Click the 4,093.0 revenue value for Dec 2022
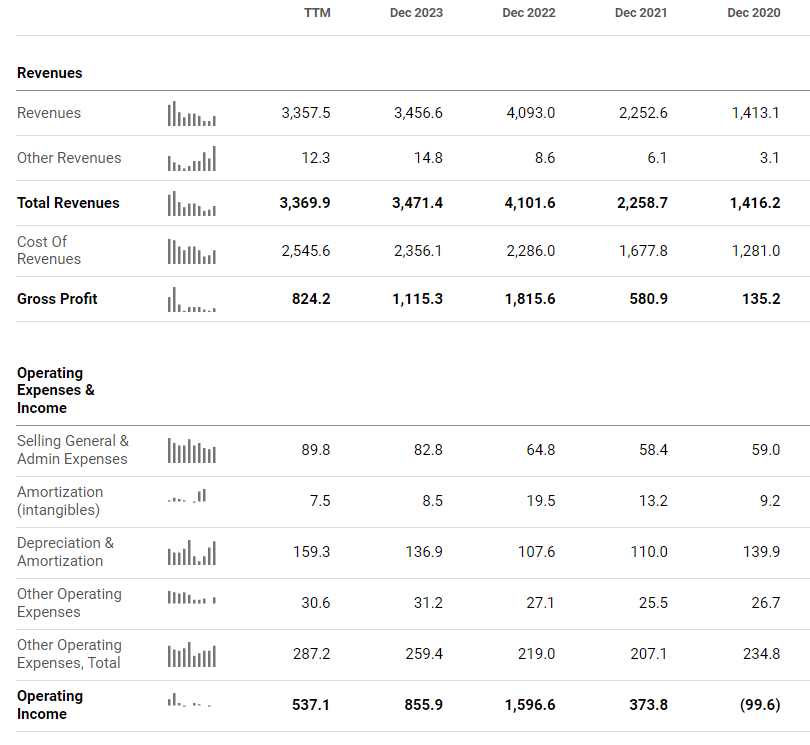810x745 pixels. click(x=531, y=113)
